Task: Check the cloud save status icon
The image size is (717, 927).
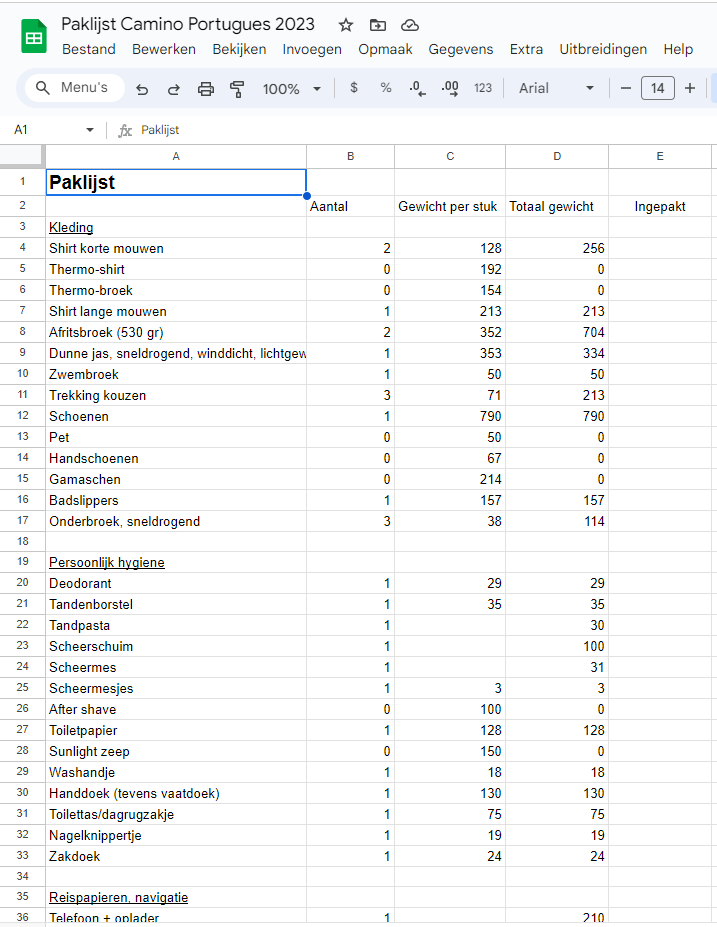Action: (x=409, y=25)
